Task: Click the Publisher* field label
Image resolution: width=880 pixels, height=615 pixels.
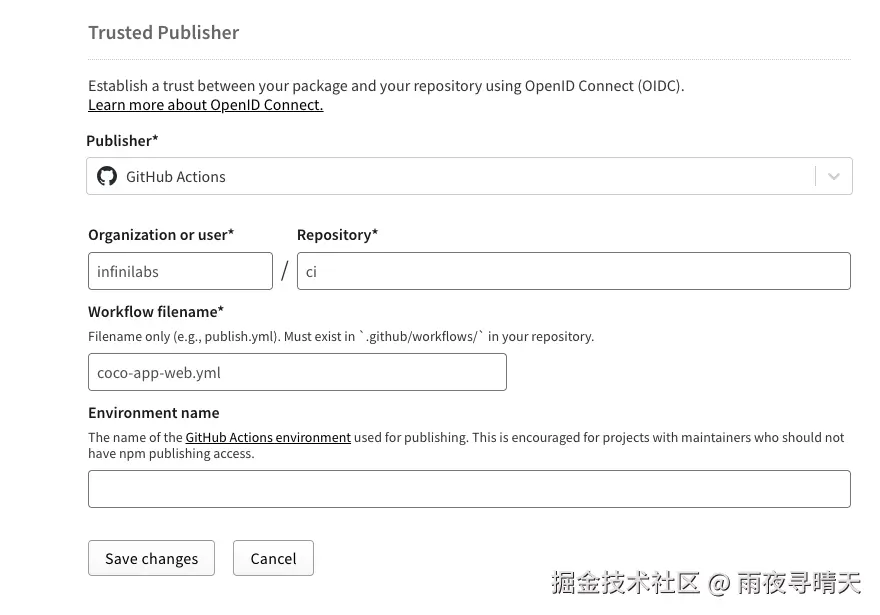Action: coord(122,141)
